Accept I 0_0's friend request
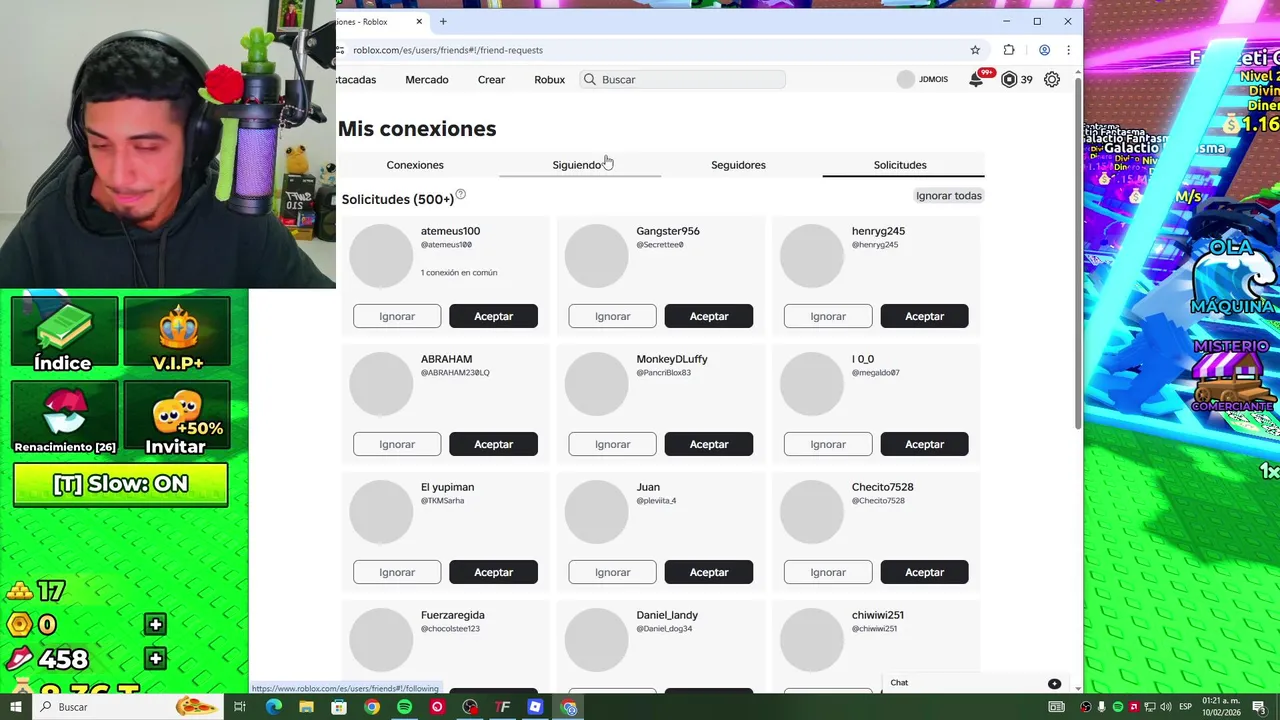 tap(924, 444)
